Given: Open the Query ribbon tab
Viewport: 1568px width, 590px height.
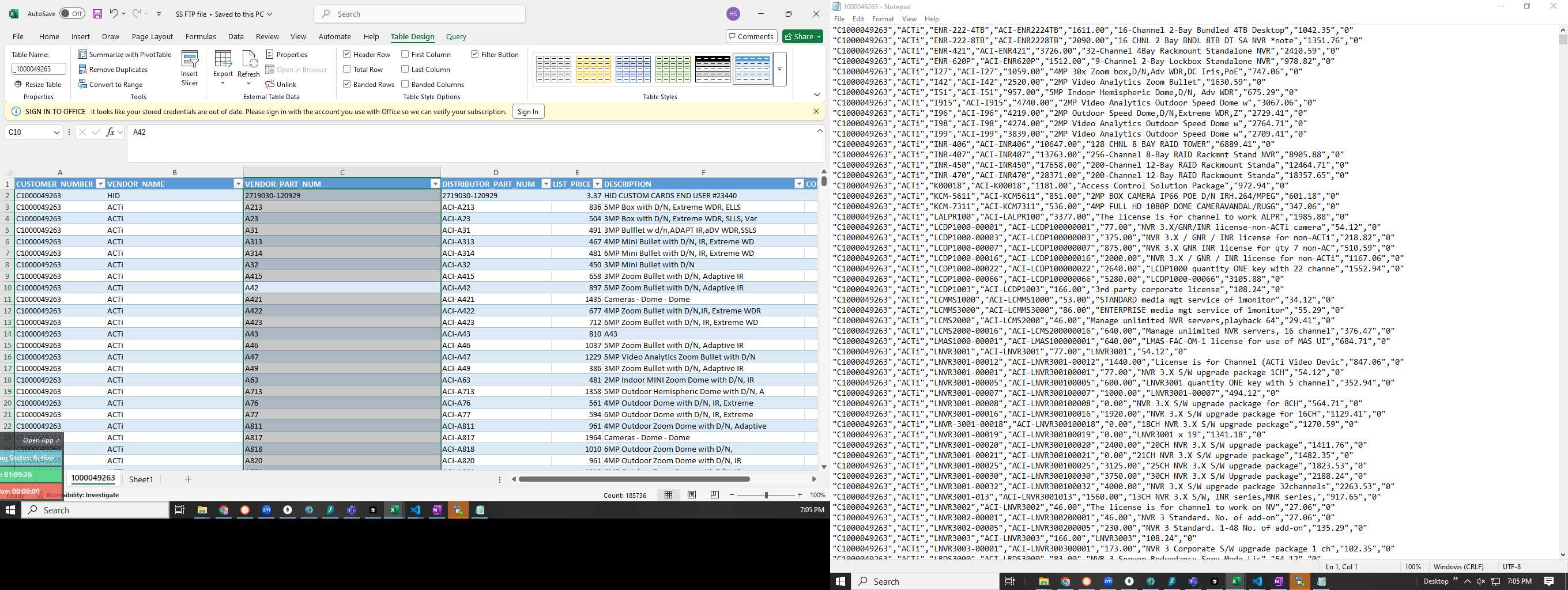Looking at the screenshot, I should point(456,36).
